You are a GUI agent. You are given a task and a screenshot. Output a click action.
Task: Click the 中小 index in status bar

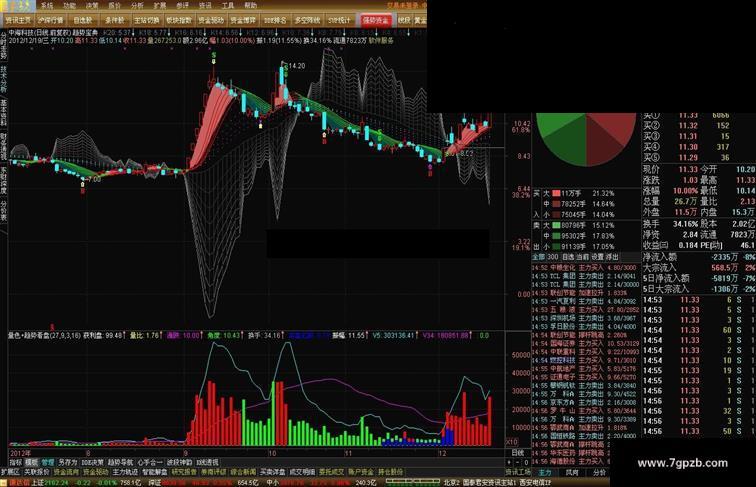[x=272, y=482]
